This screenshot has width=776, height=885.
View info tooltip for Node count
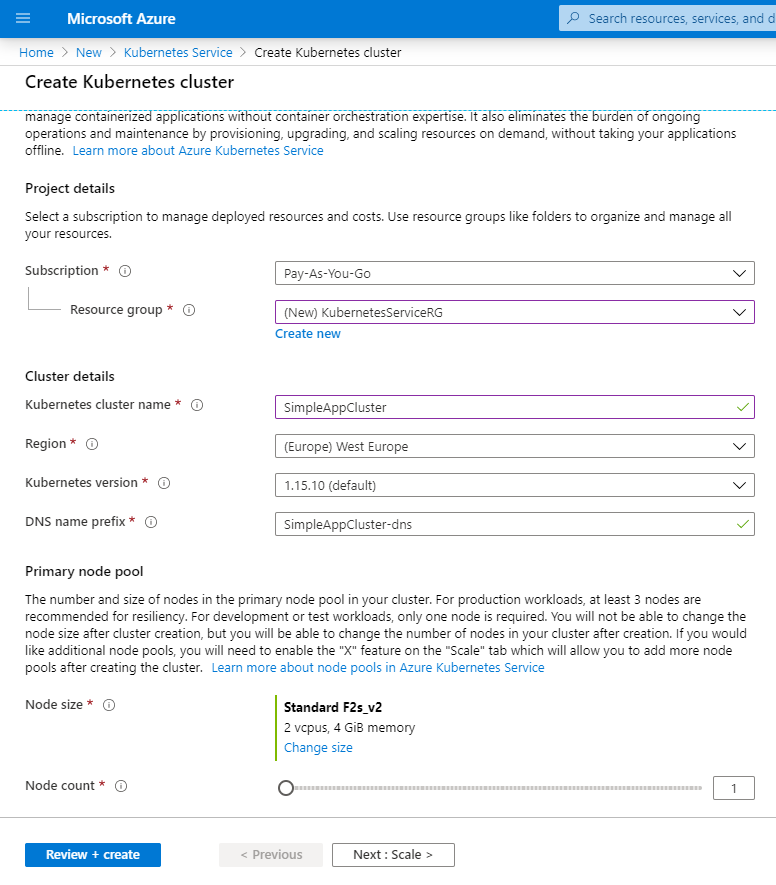coord(120,786)
